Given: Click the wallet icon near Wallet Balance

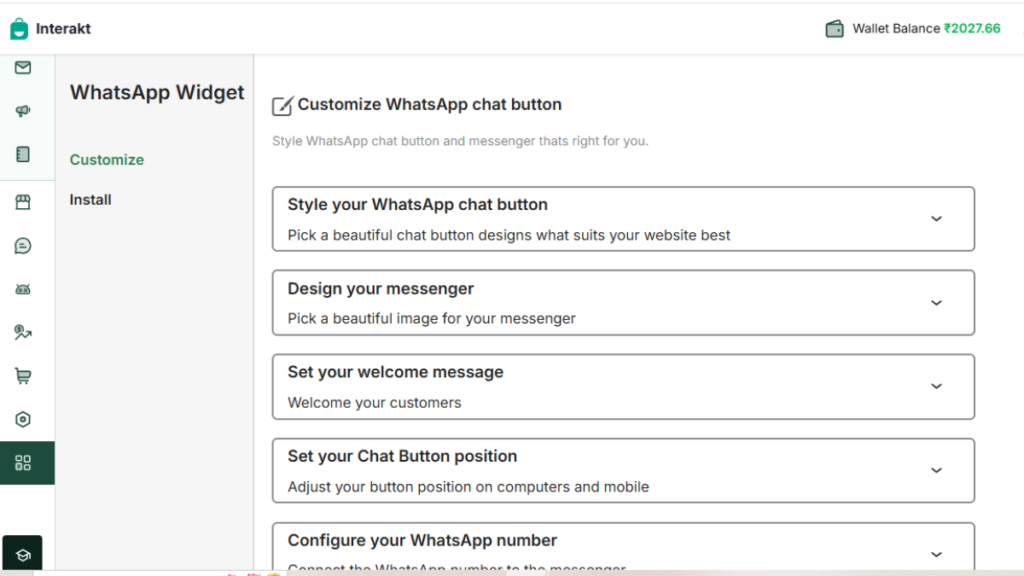Looking at the screenshot, I should point(834,28).
